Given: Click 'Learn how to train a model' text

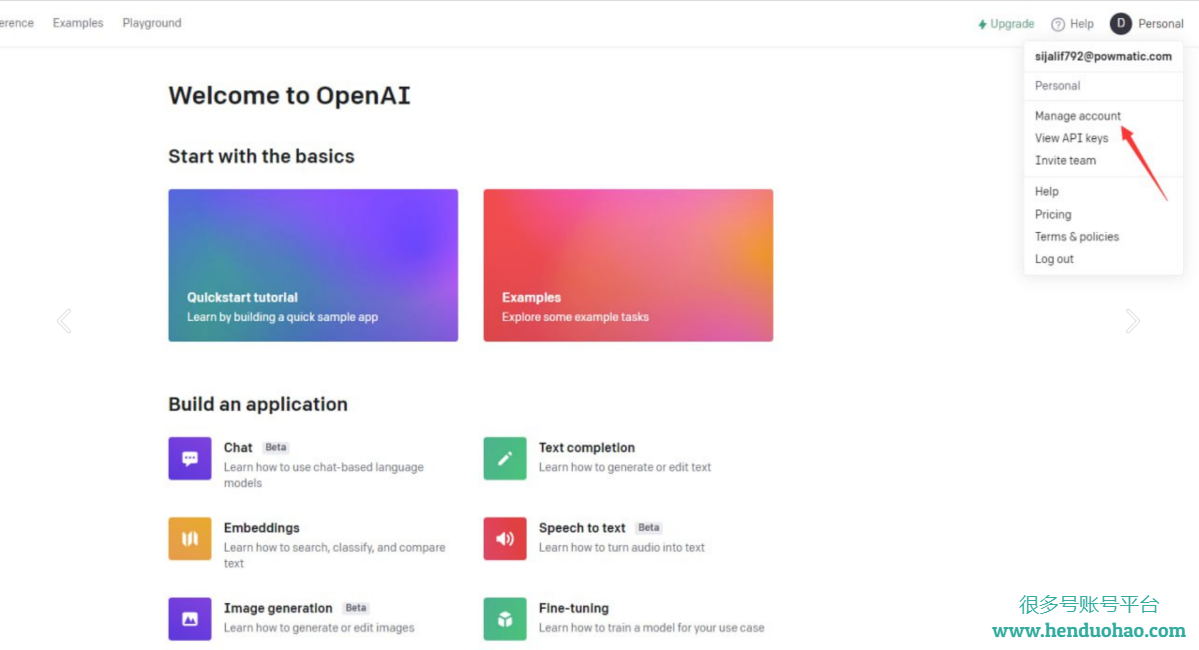Looking at the screenshot, I should click(x=651, y=628).
